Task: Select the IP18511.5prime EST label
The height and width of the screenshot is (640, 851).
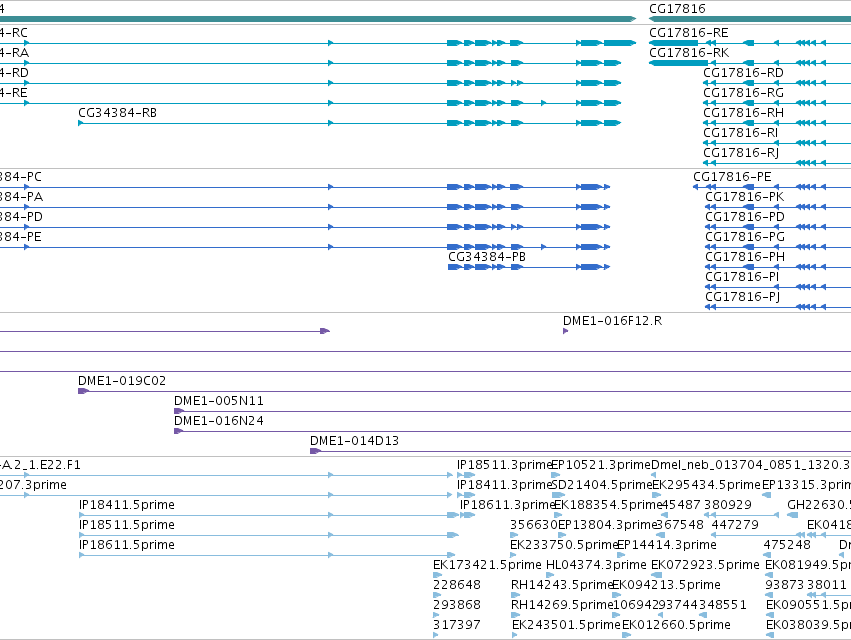Action: (x=127, y=525)
